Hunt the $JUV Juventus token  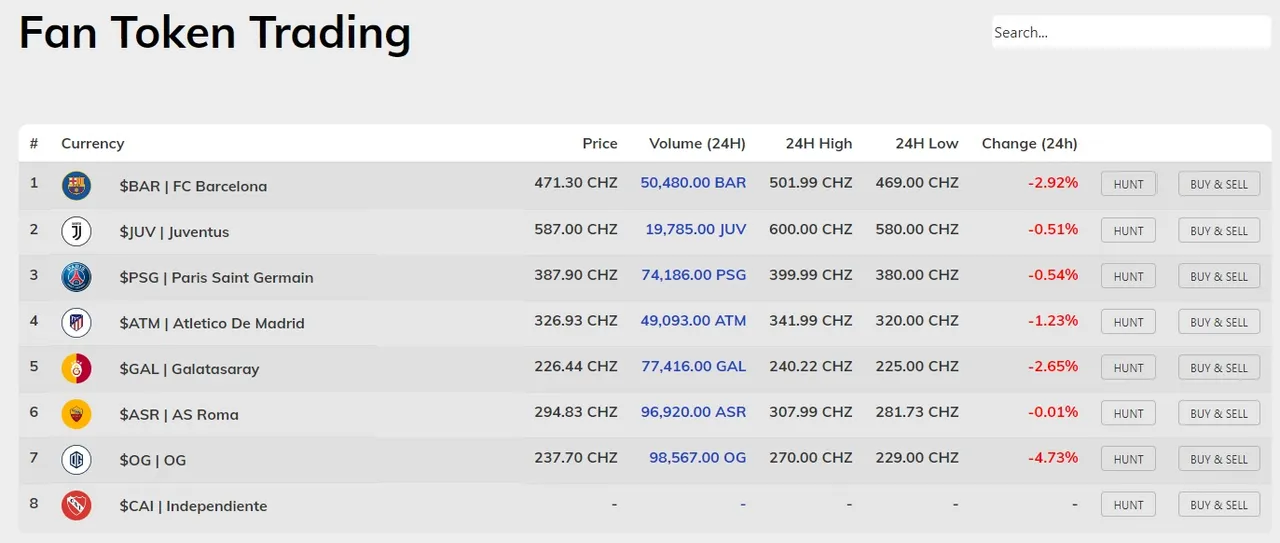click(x=1128, y=230)
